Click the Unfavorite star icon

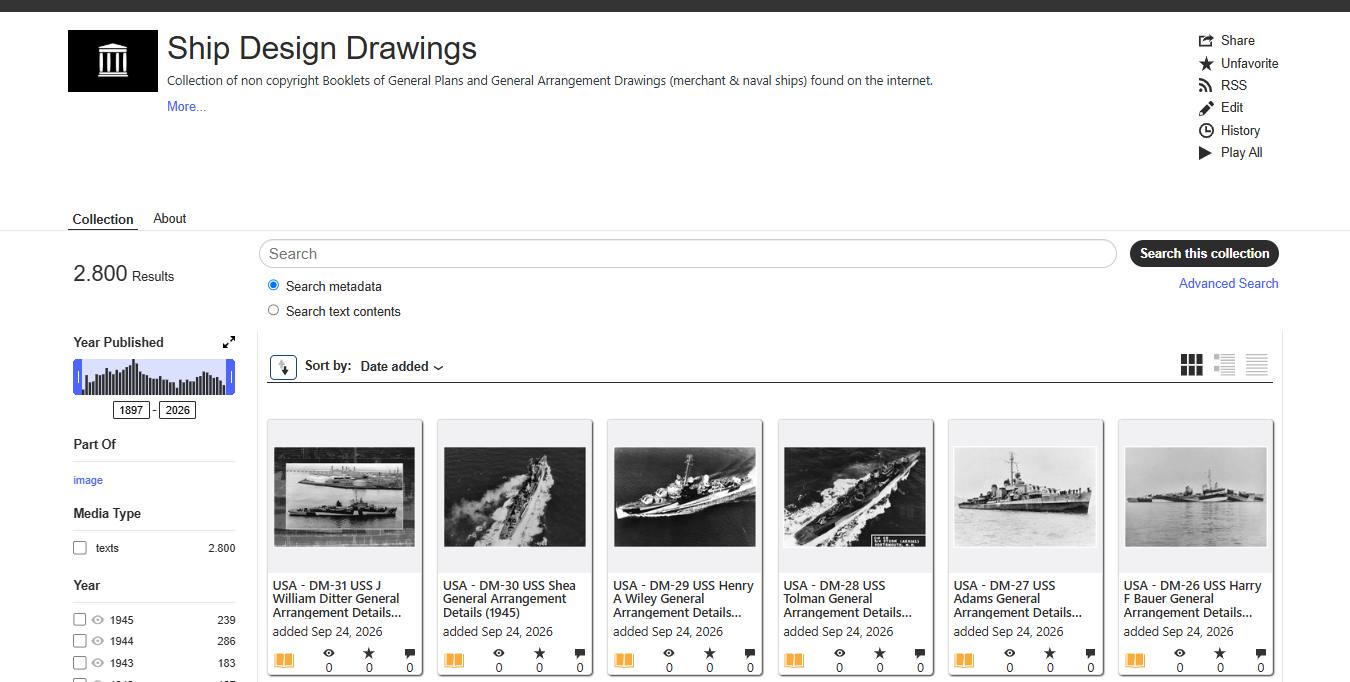(1206, 63)
